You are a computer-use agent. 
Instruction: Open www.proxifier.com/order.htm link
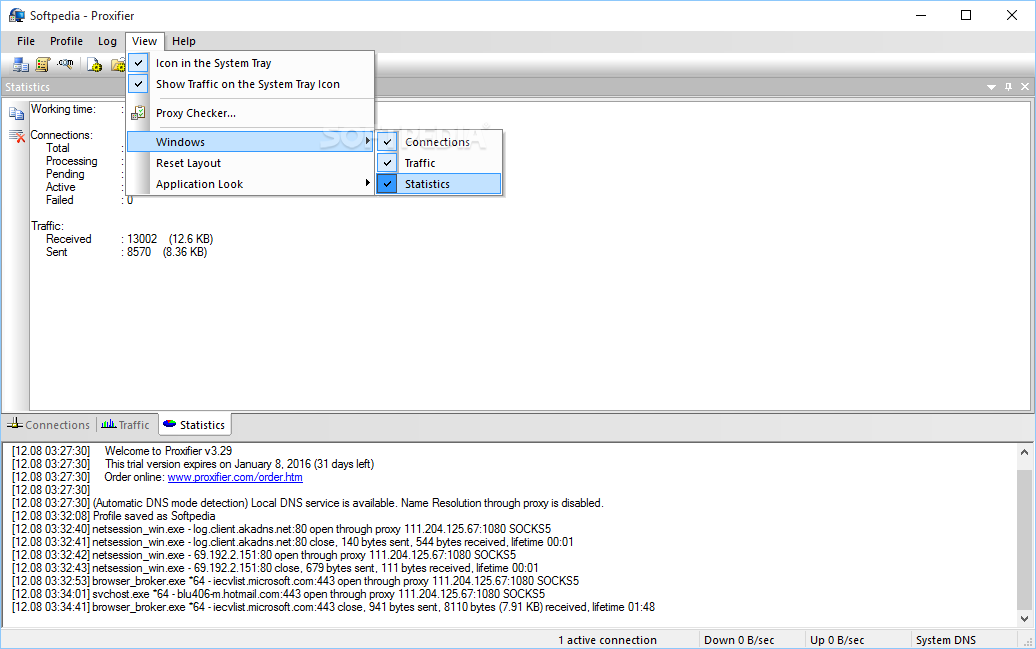tap(235, 477)
